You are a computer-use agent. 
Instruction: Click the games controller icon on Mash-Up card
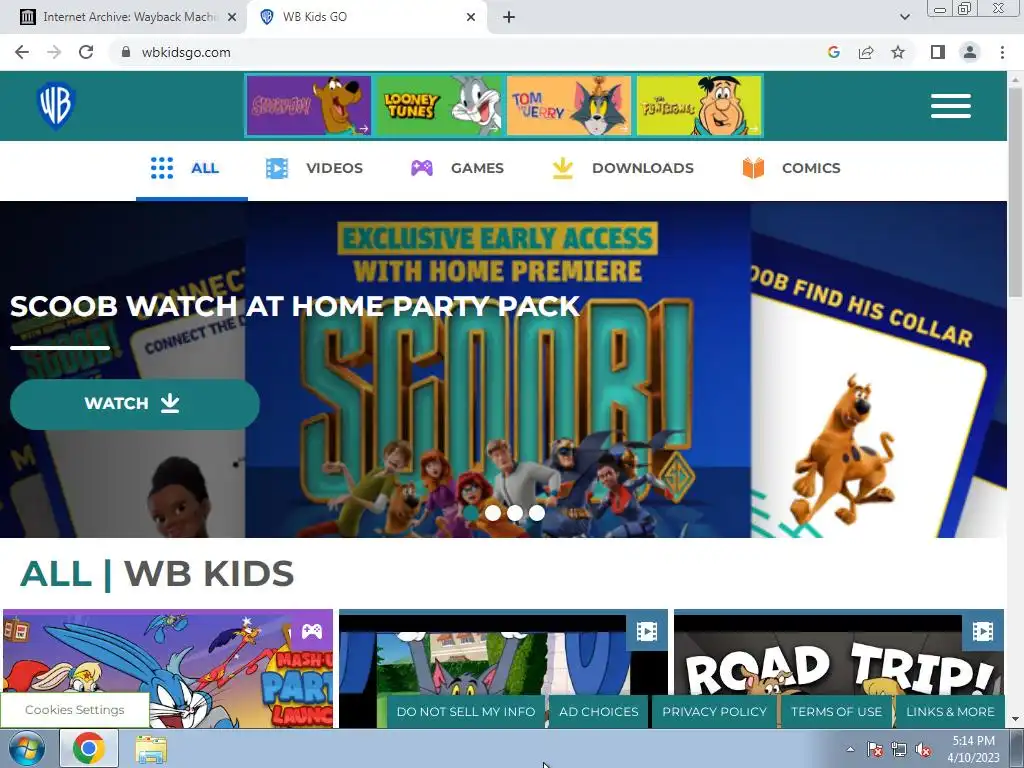click(x=312, y=632)
